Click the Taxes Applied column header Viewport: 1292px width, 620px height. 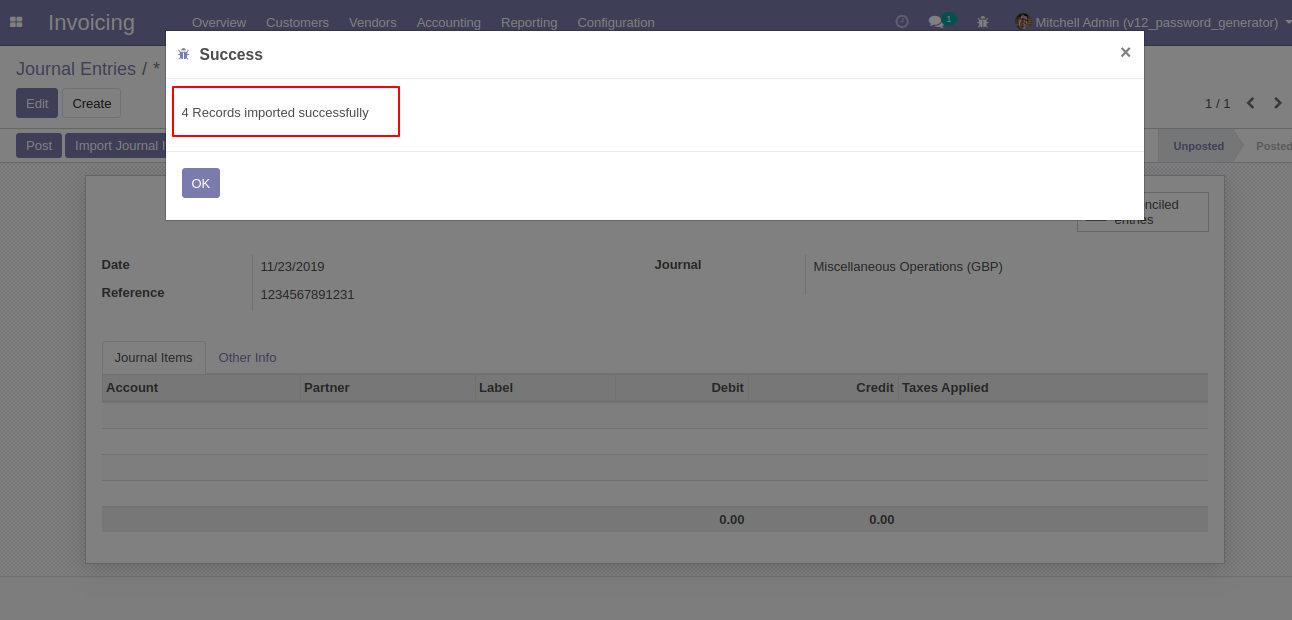point(1053,387)
